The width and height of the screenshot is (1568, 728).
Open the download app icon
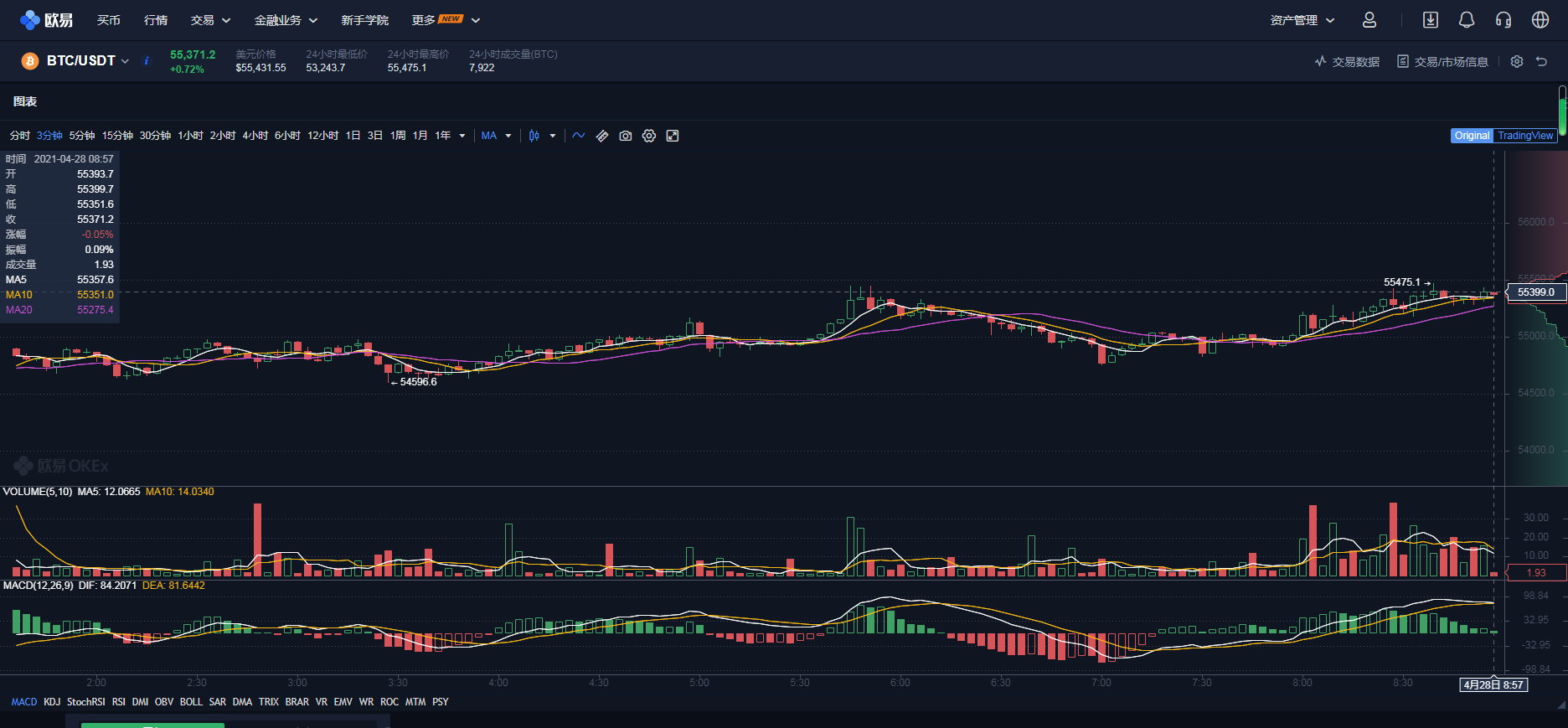pos(1431,20)
